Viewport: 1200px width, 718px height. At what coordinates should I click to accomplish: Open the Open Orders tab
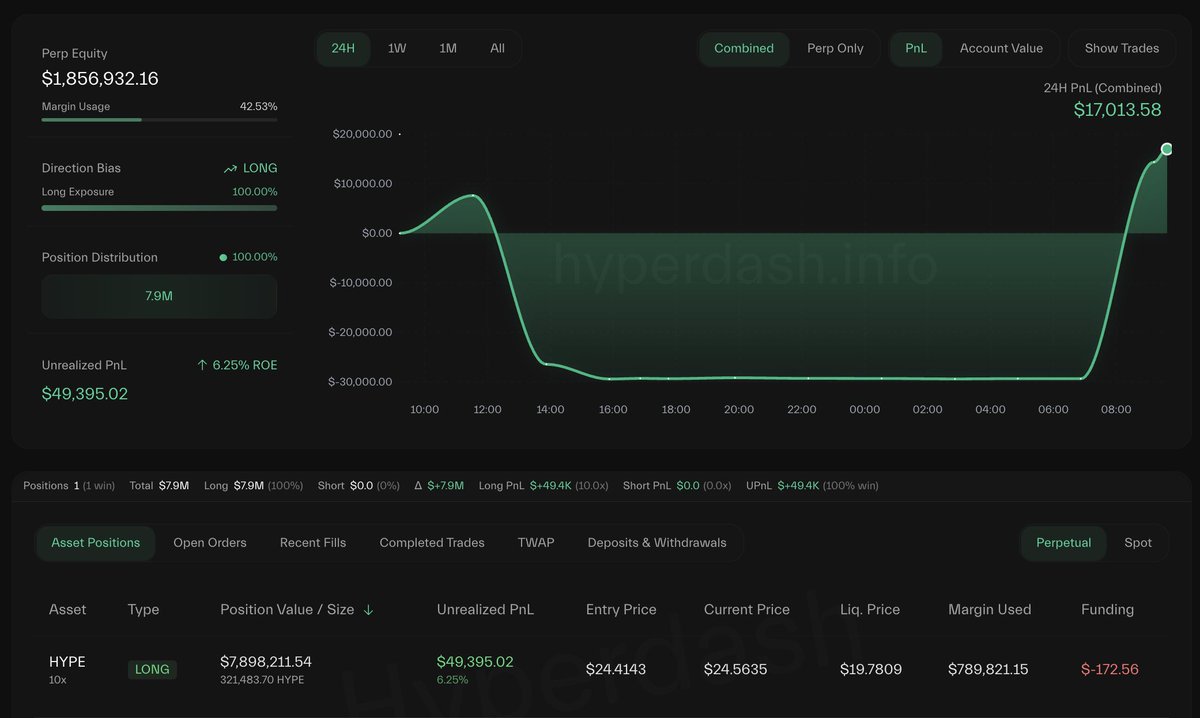210,543
